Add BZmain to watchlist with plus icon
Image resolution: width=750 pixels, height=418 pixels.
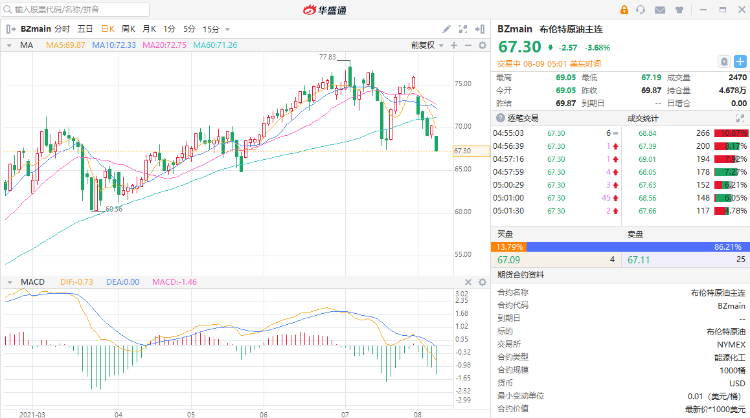pyautogui.click(x=740, y=62)
